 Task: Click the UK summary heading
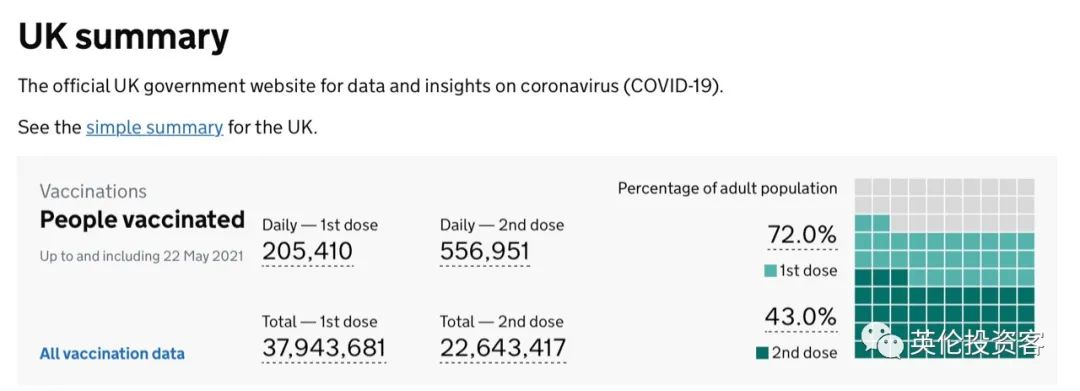(123, 37)
